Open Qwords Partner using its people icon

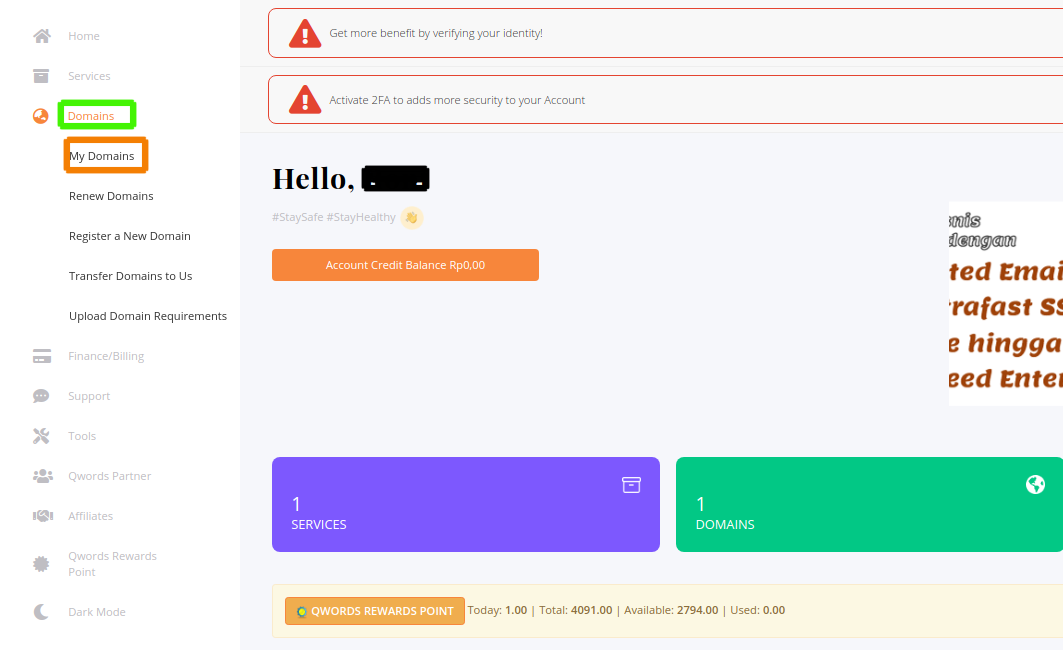(41, 475)
